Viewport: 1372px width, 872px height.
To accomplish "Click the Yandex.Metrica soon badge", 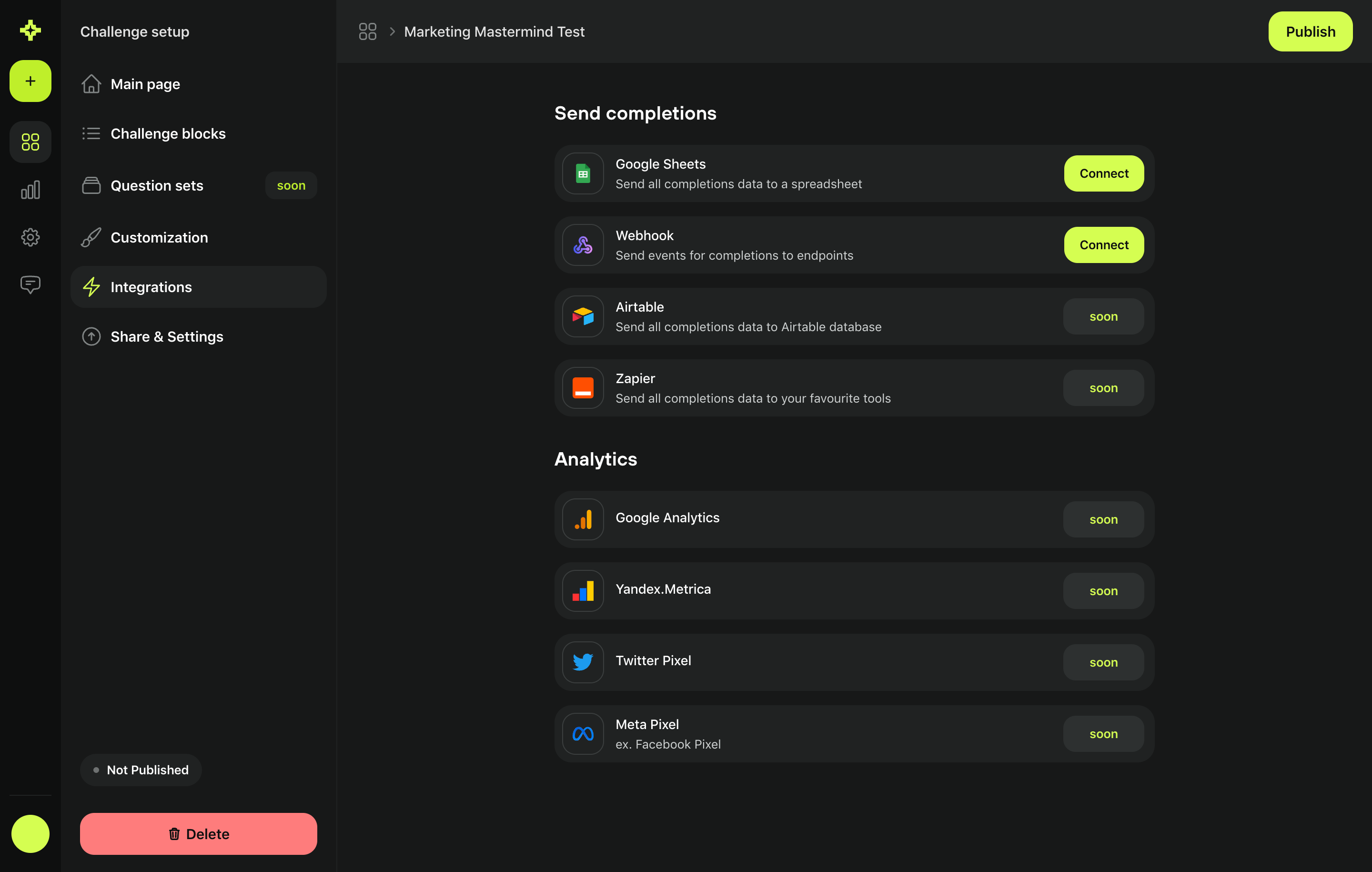I will (1103, 591).
